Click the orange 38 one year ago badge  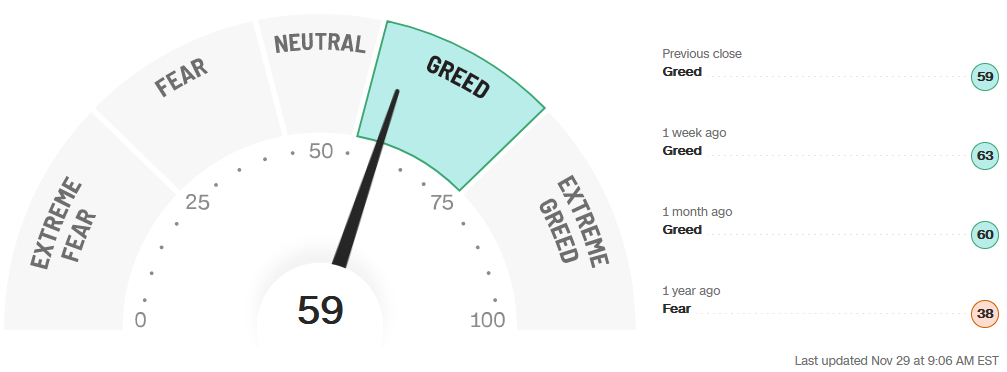[985, 314]
